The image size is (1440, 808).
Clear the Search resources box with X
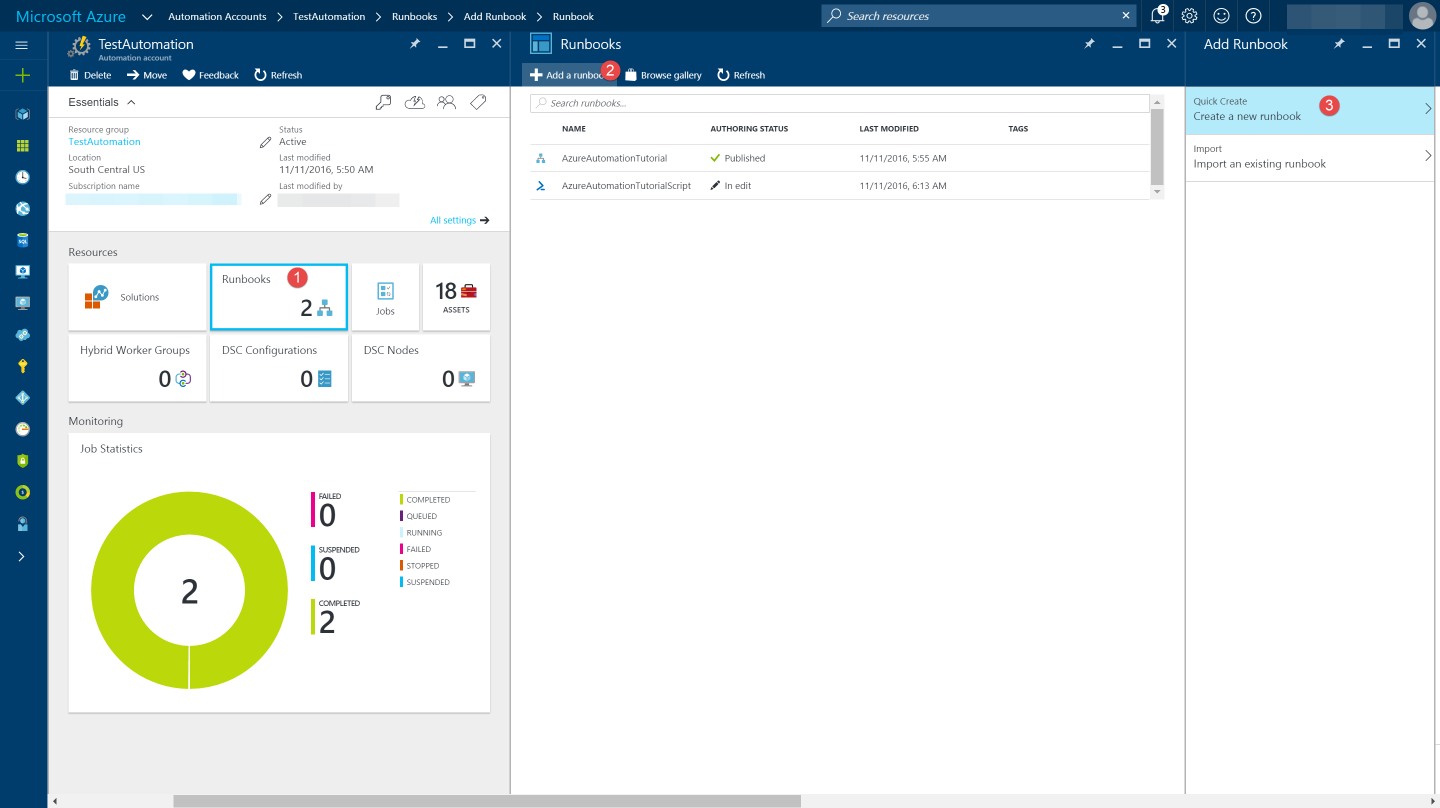pyautogui.click(x=1127, y=16)
